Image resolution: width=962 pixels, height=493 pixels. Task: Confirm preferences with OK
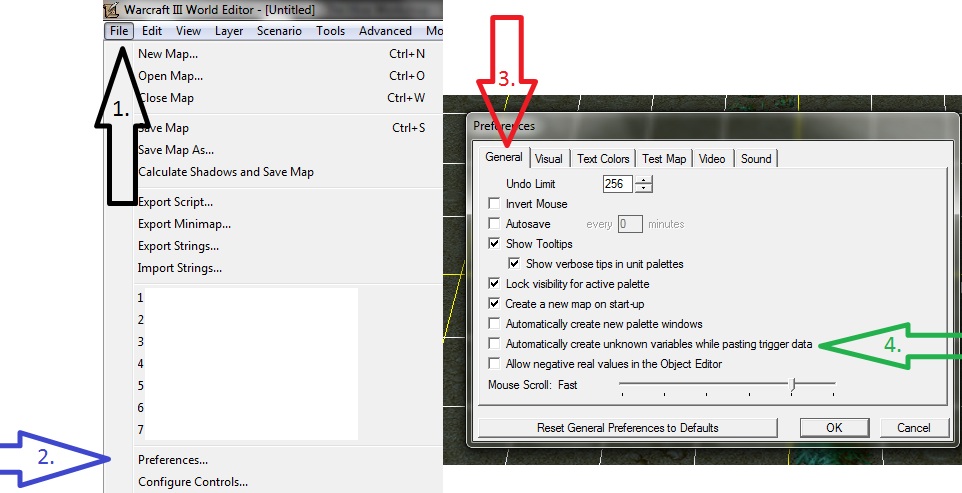(834, 428)
